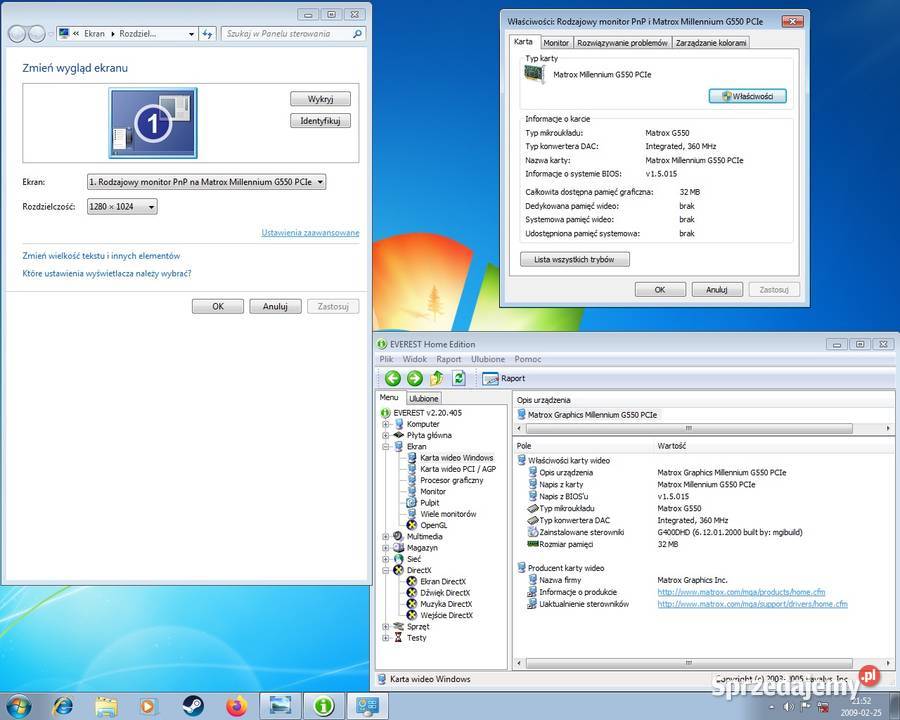Click the Up level arrow icon in EVEREST
The width and height of the screenshot is (900, 720).
pyautogui.click(x=437, y=378)
